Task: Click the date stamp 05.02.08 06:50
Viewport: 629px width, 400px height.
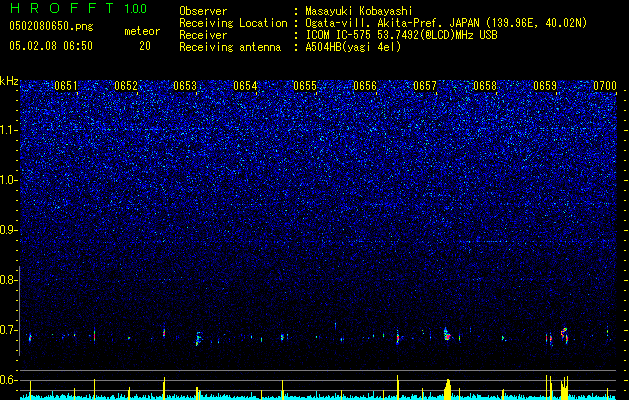Action: point(51,46)
